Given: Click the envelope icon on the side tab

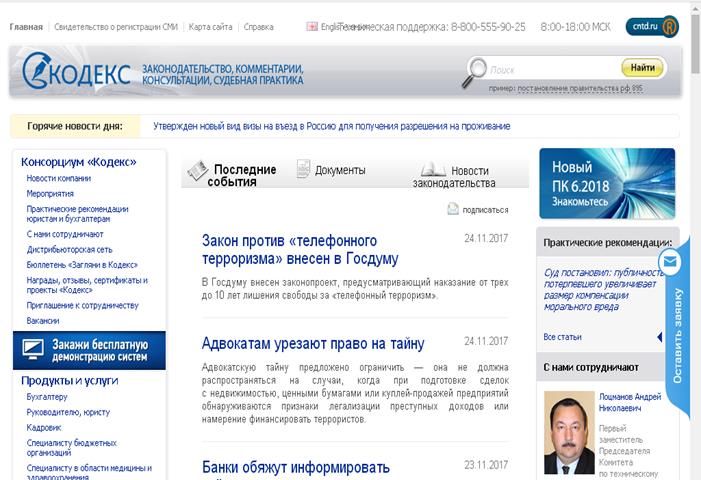Looking at the screenshot, I should pyautogui.click(x=670, y=264).
